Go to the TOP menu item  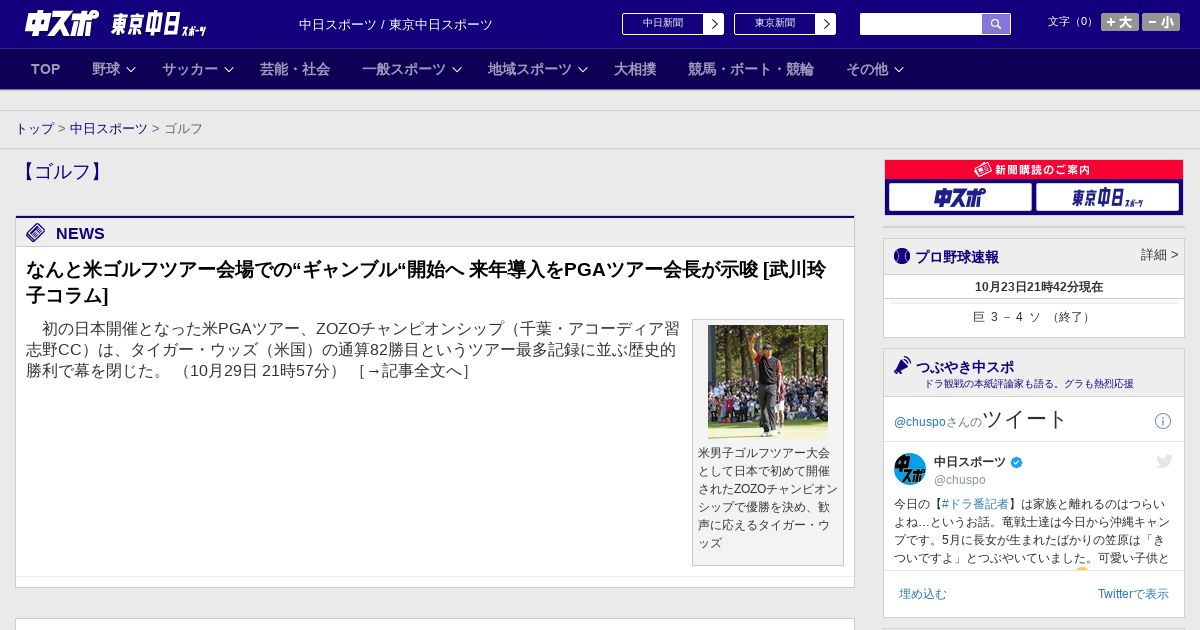(x=46, y=69)
